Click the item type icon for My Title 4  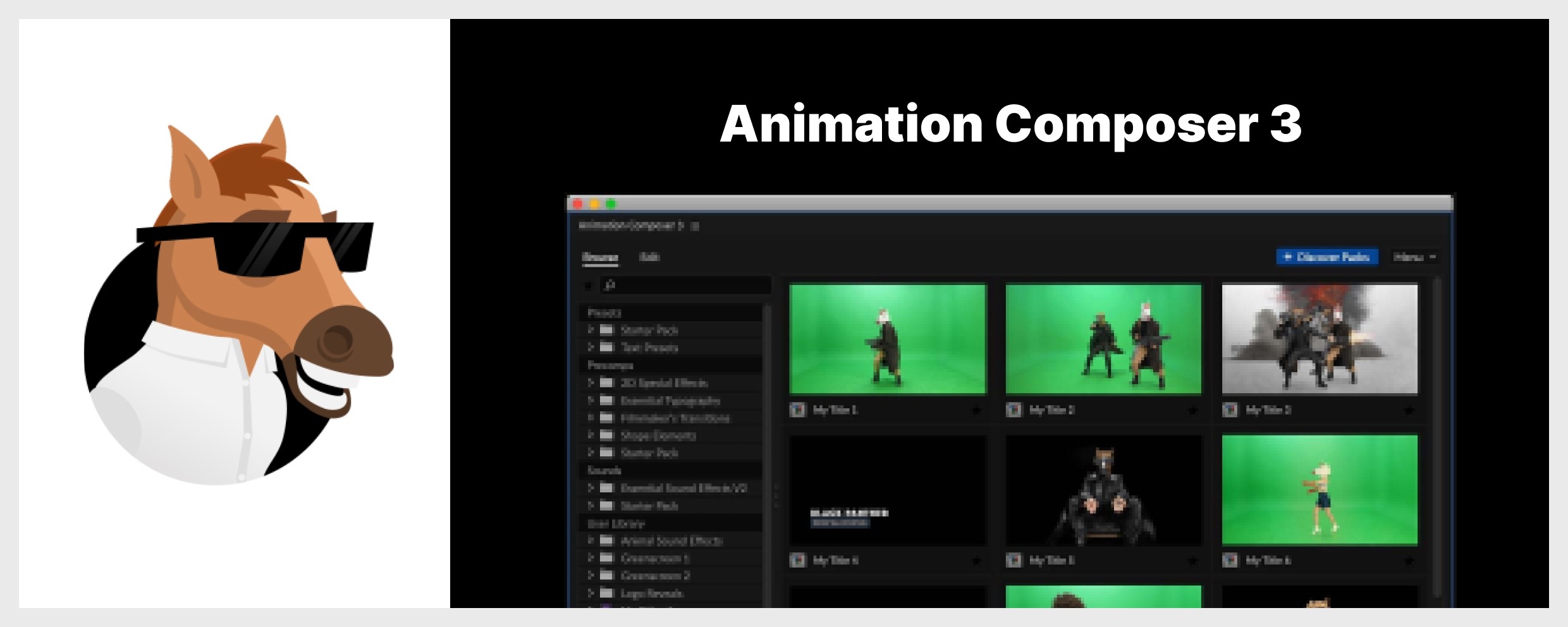[798, 560]
